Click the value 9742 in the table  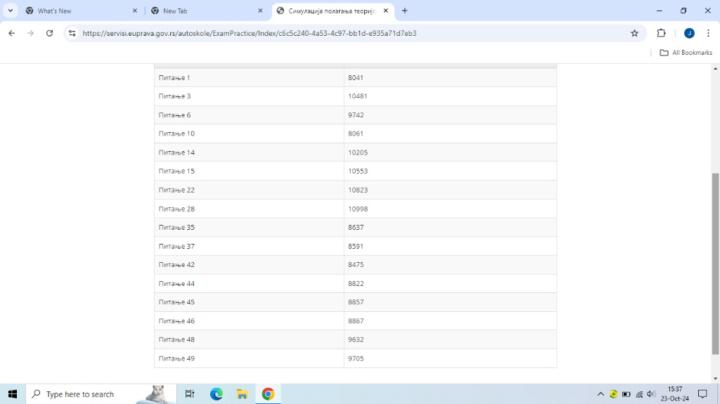tap(355, 115)
